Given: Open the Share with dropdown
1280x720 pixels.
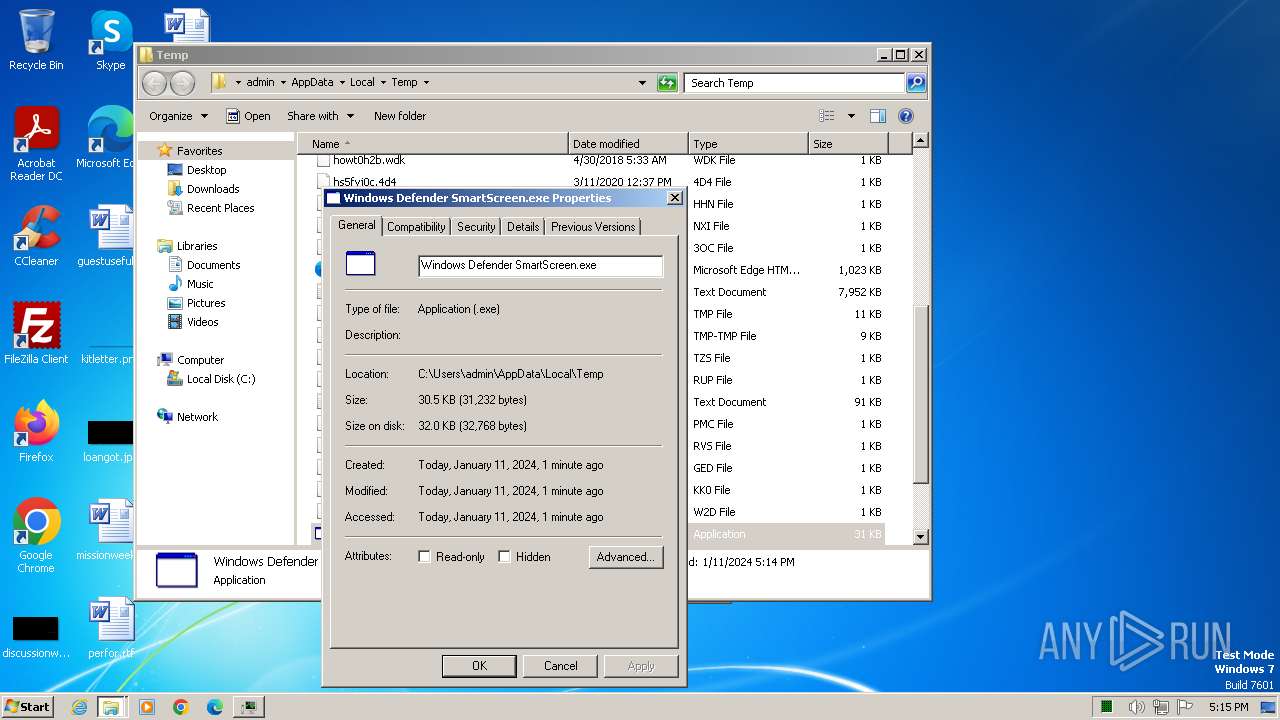Looking at the screenshot, I should [x=319, y=116].
